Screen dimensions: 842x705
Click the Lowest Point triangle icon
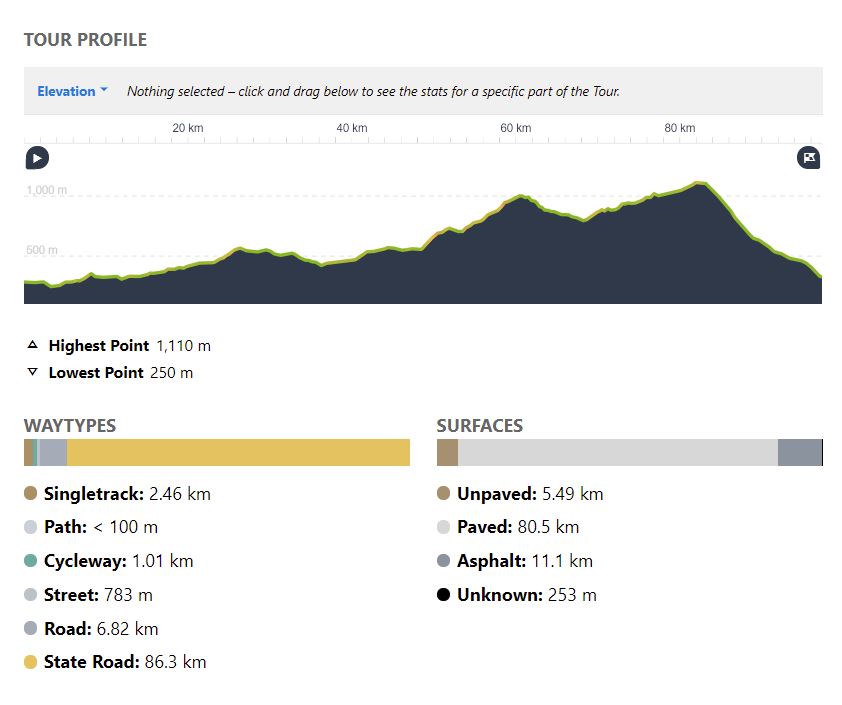click(x=32, y=372)
